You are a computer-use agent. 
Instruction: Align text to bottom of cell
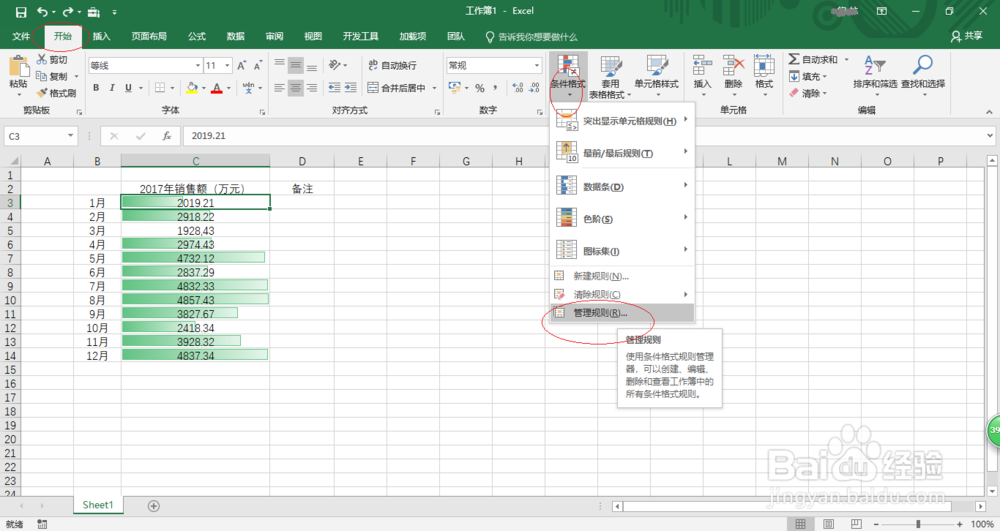[312, 65]
